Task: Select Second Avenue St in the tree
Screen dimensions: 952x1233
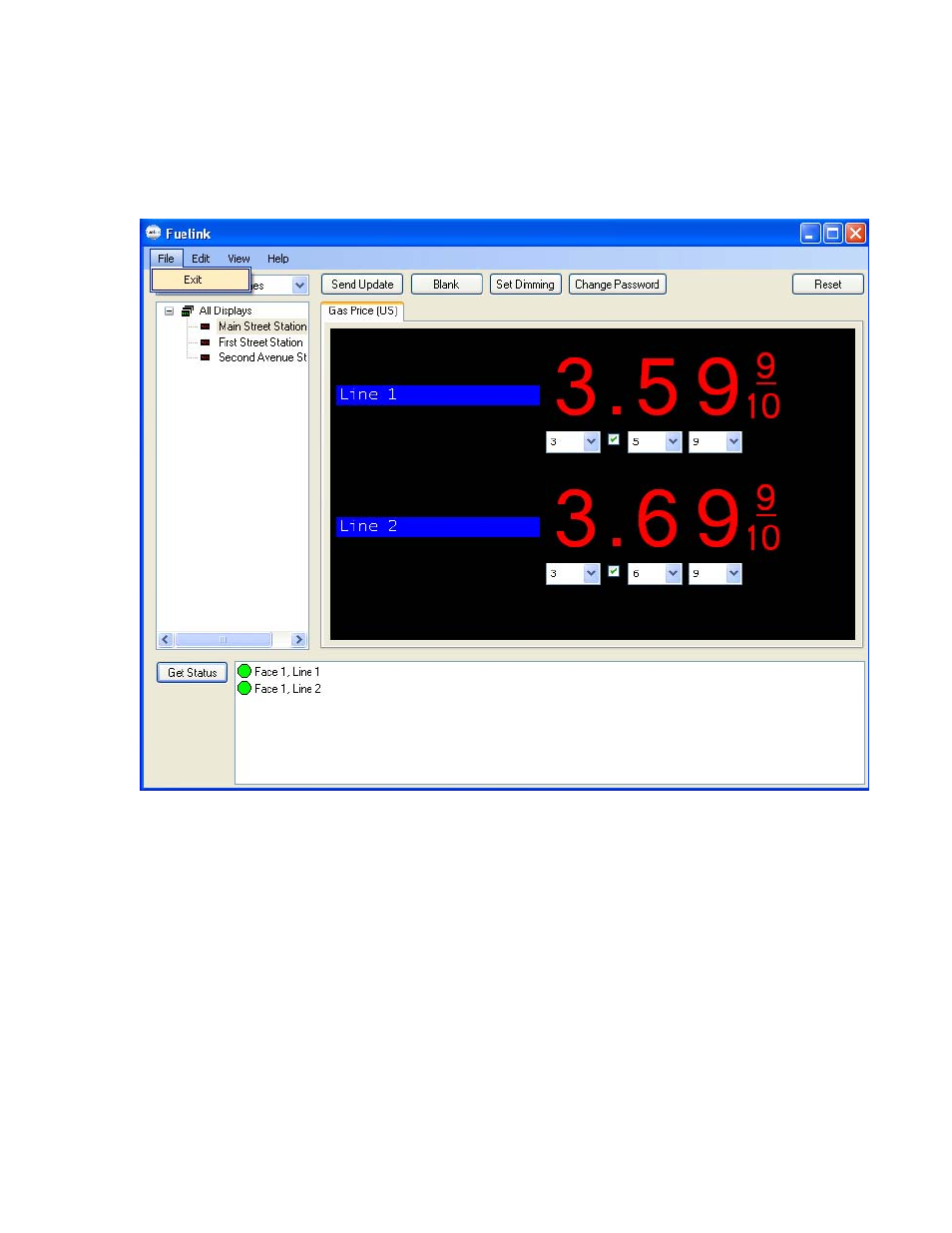Action: [262, 357]
